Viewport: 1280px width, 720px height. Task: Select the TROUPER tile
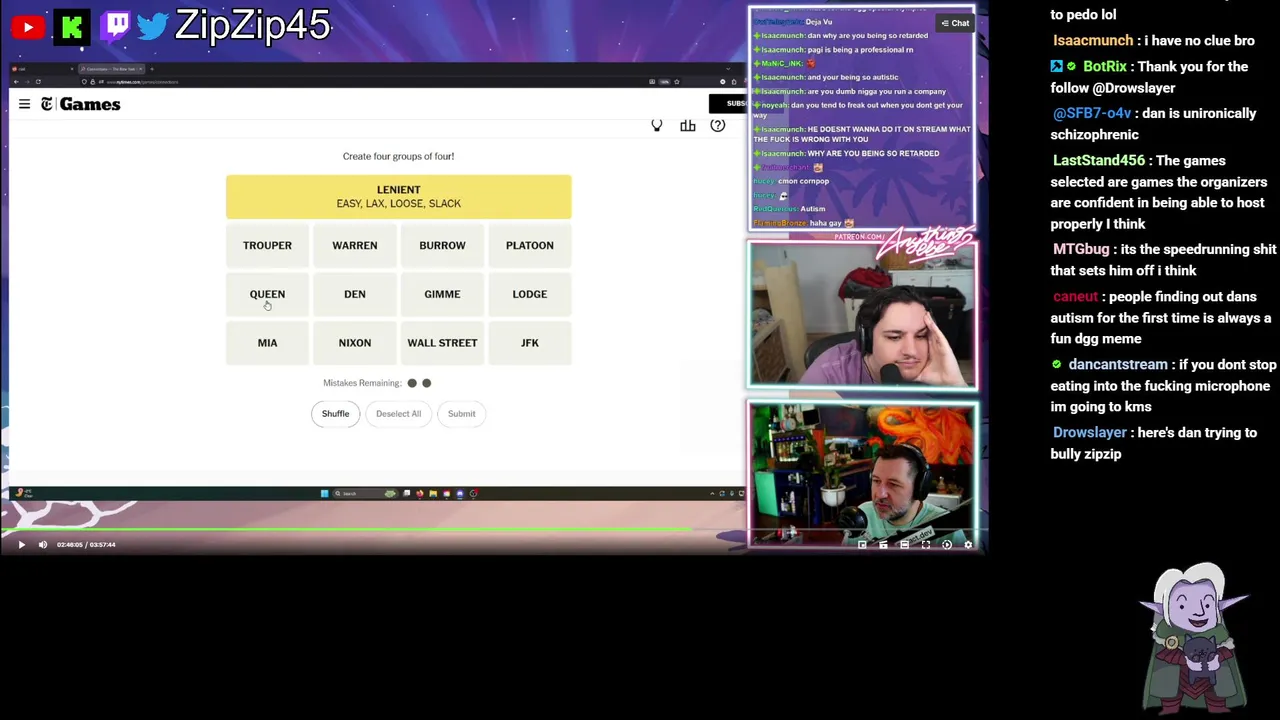[267, 245]
